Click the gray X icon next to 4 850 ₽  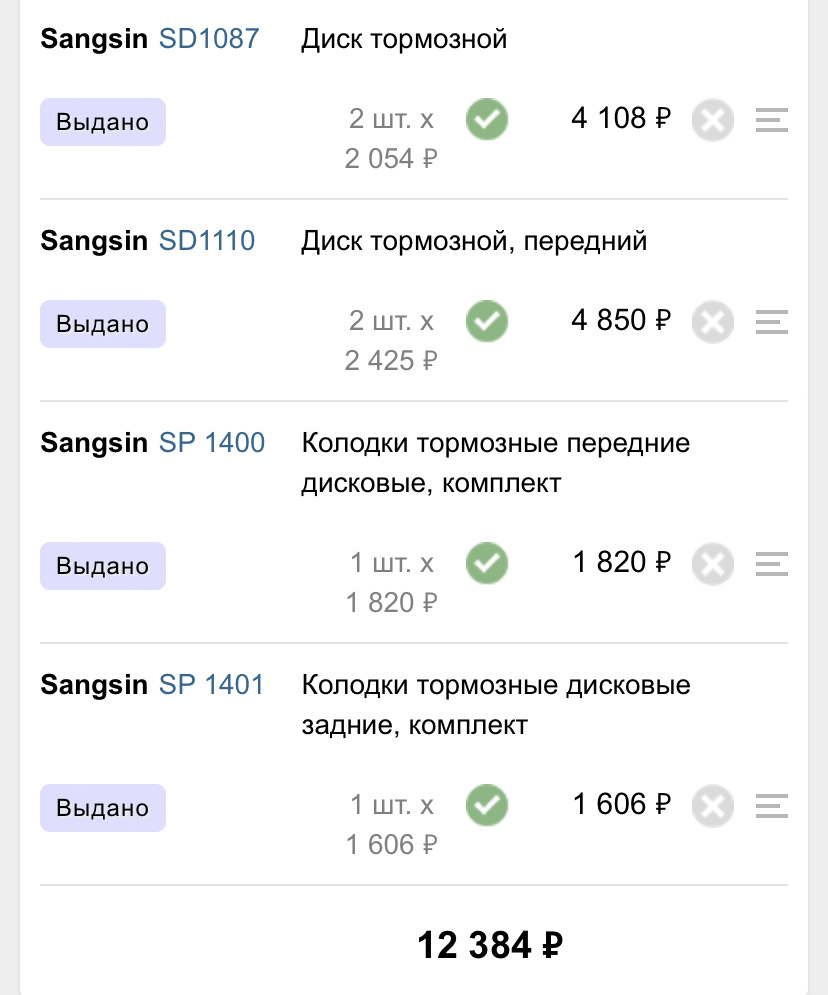click(713, 321)
